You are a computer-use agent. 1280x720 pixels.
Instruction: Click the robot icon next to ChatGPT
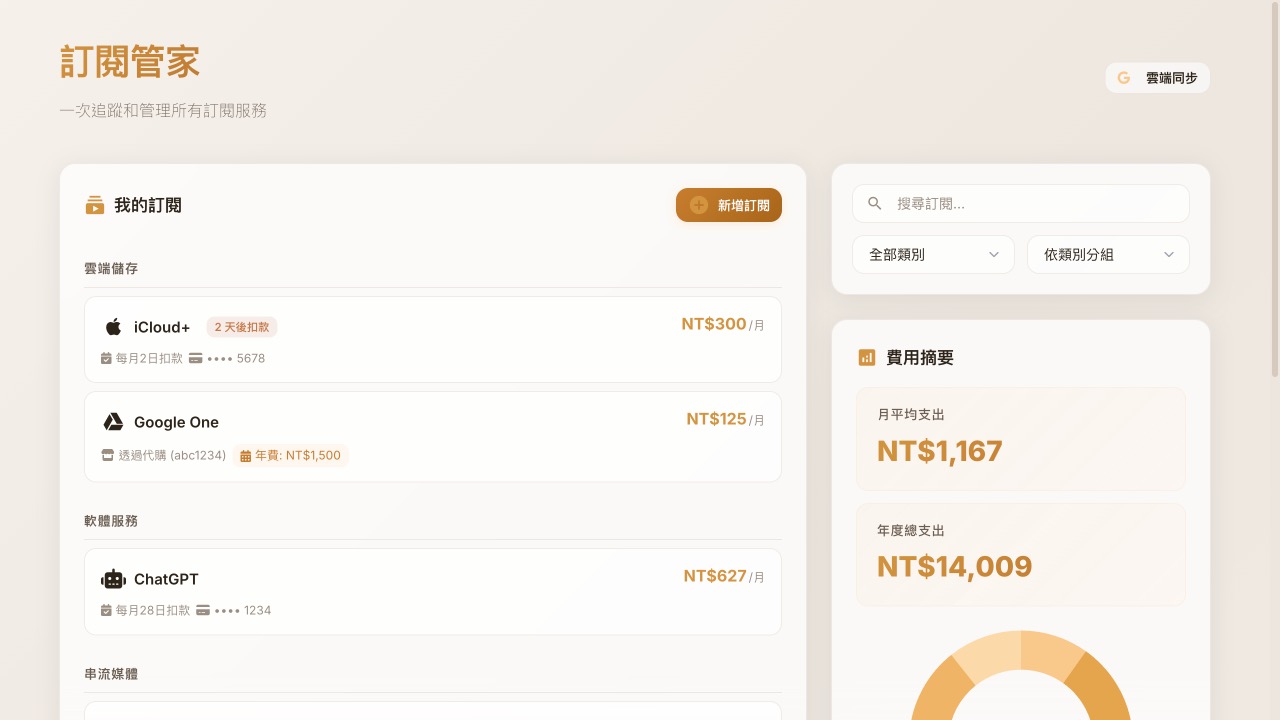click(113, 579)
